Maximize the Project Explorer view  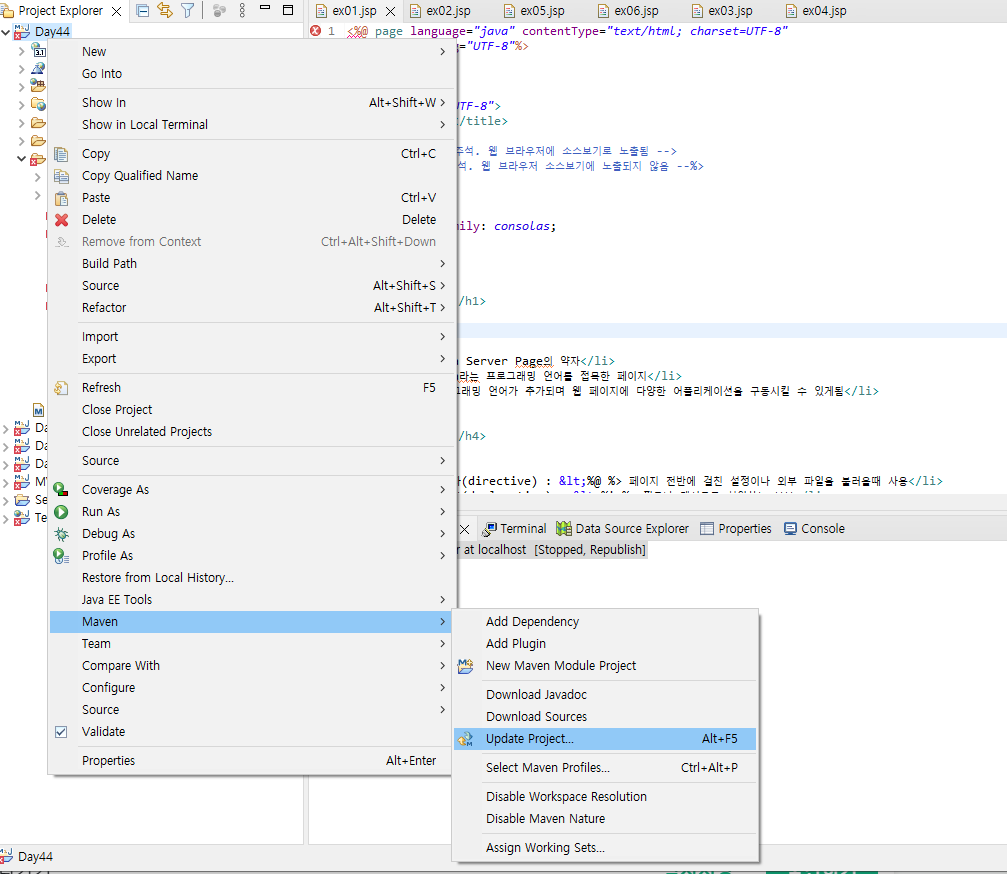288,10
